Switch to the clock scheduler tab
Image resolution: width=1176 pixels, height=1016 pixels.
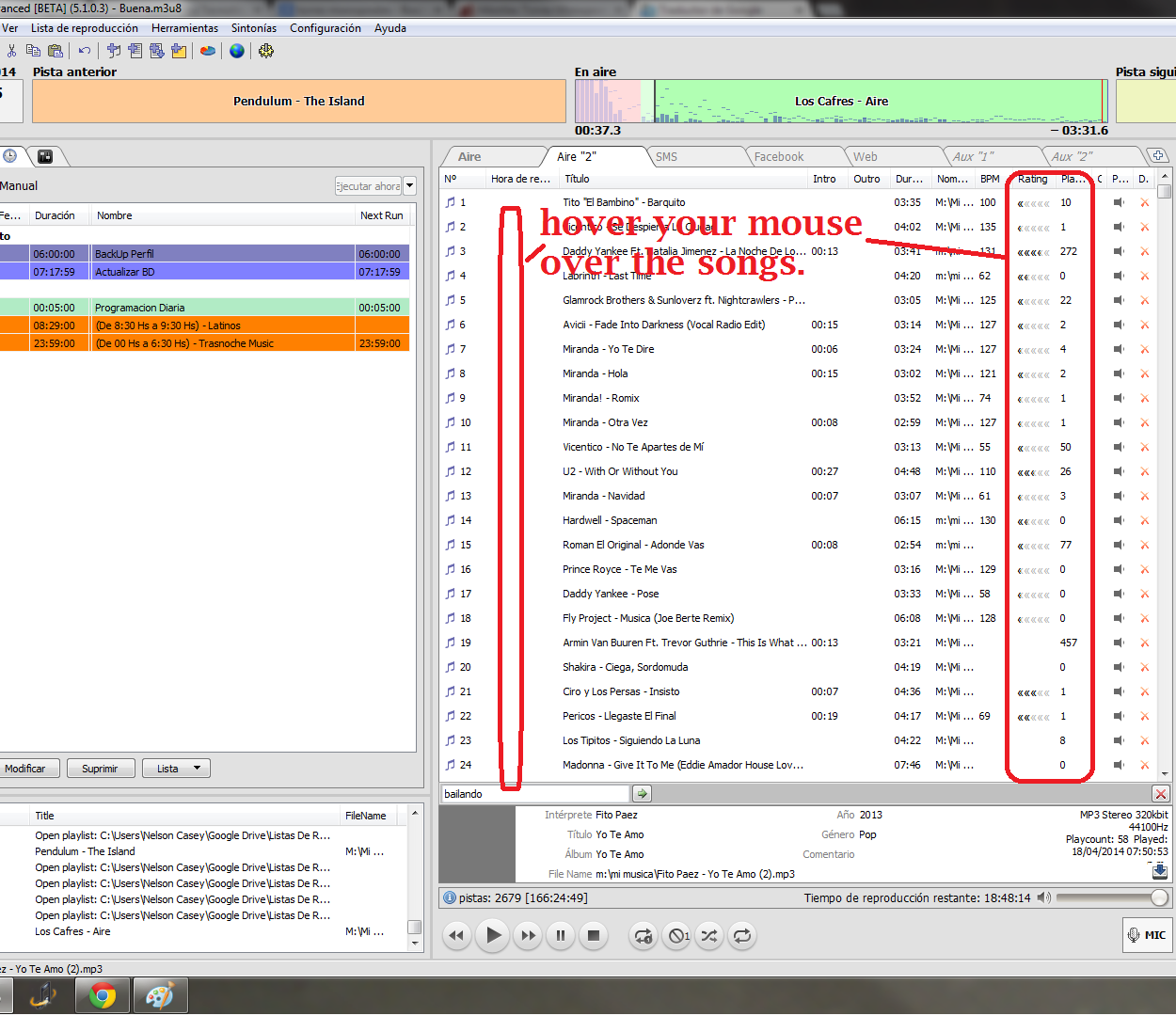10,156
